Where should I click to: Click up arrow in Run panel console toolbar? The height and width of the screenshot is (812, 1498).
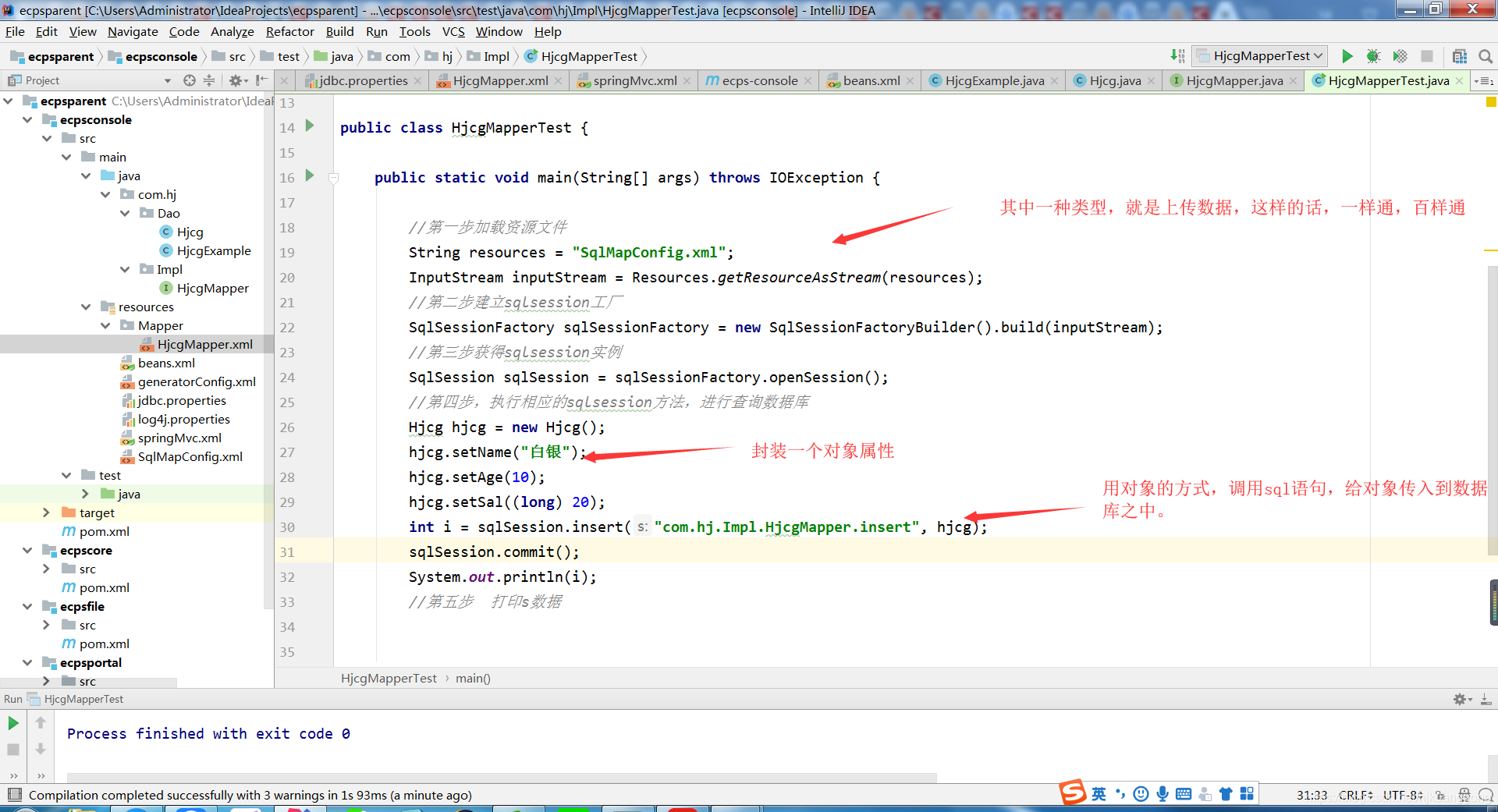coord(41,723)
